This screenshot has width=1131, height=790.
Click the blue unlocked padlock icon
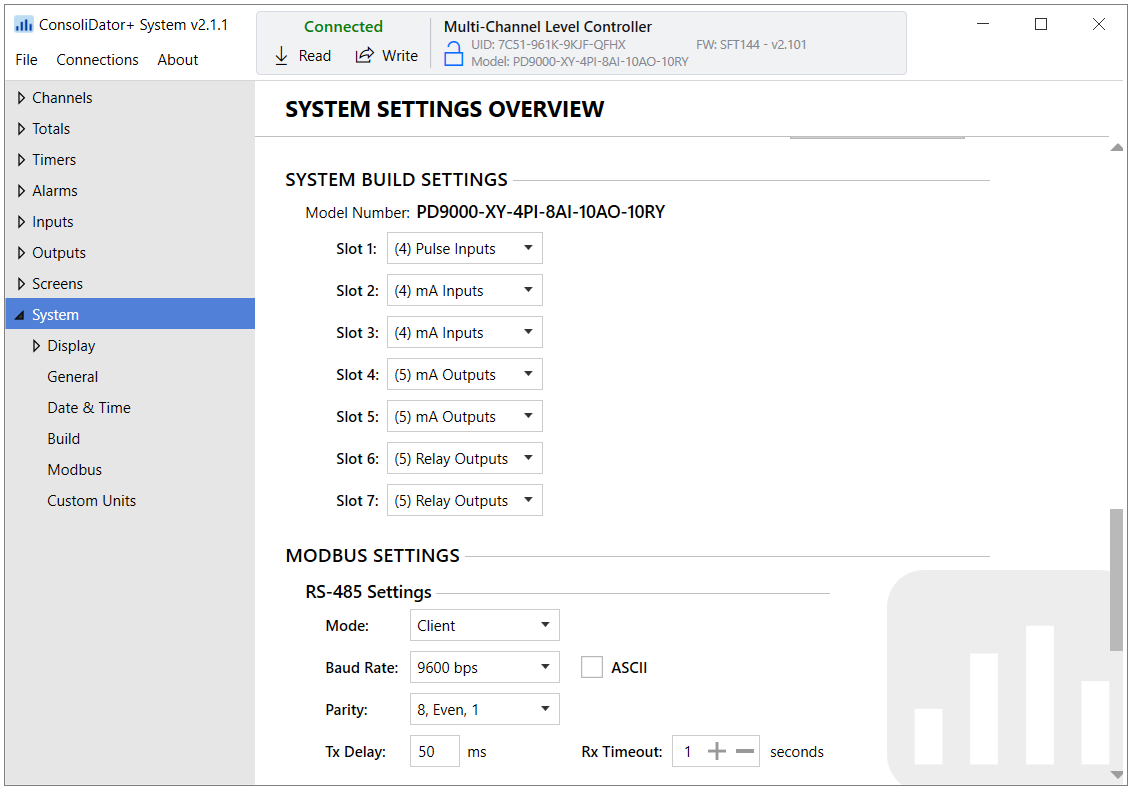(x=454, y=53)
